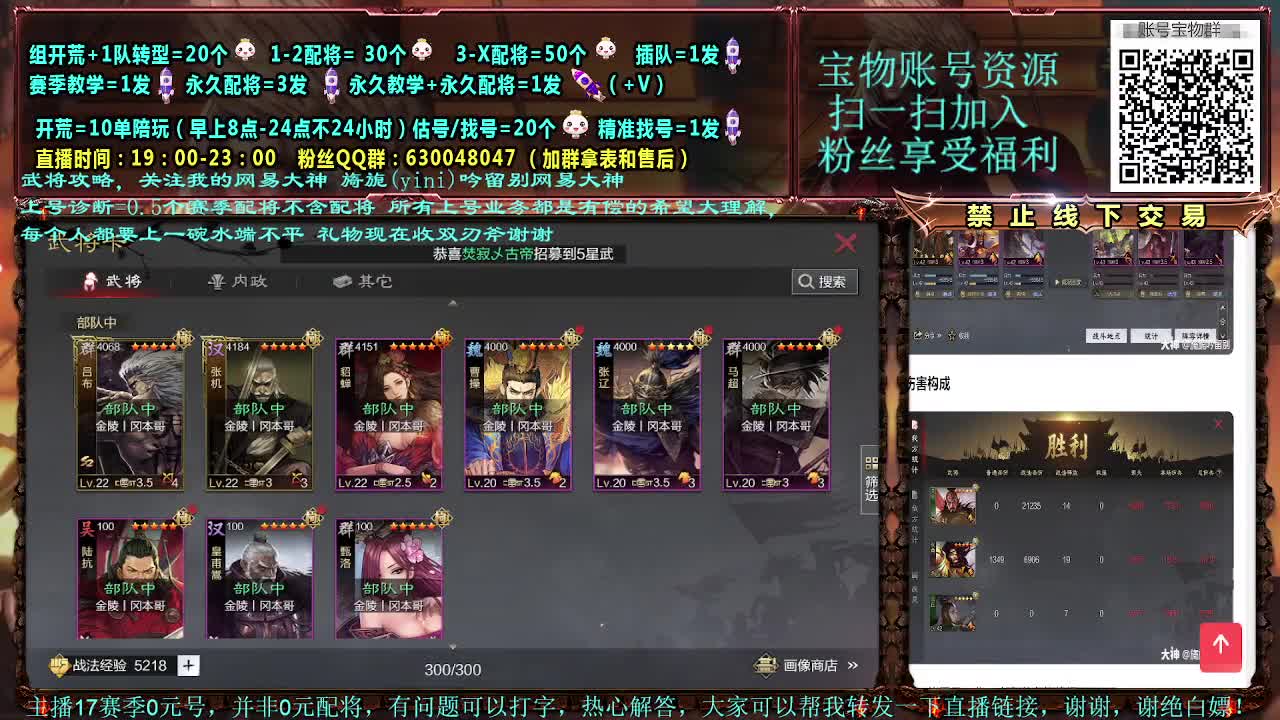Image resolution: width=1280 pixels, height=720 pixels.
Task: Open the 画像商店 portrait shop
Action: pos(808,665)
